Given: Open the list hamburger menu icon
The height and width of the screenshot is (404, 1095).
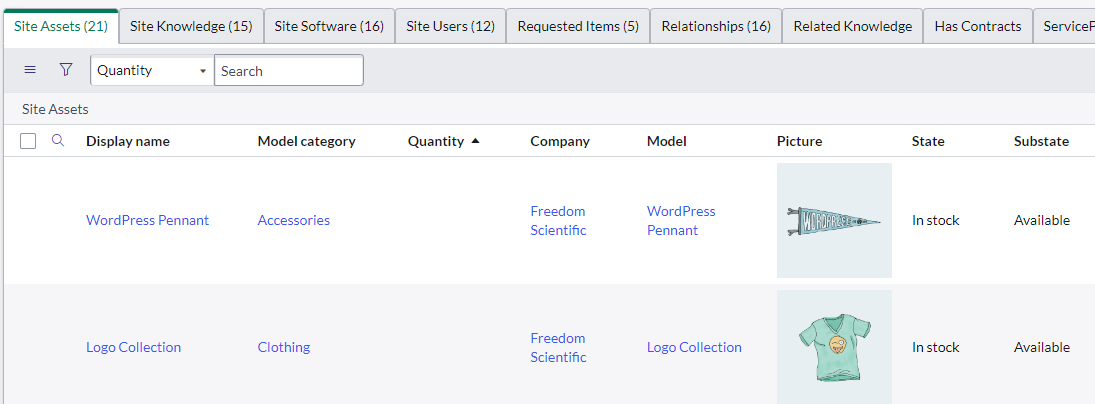Looking at the screenshot, I should [x=30, y=70].
